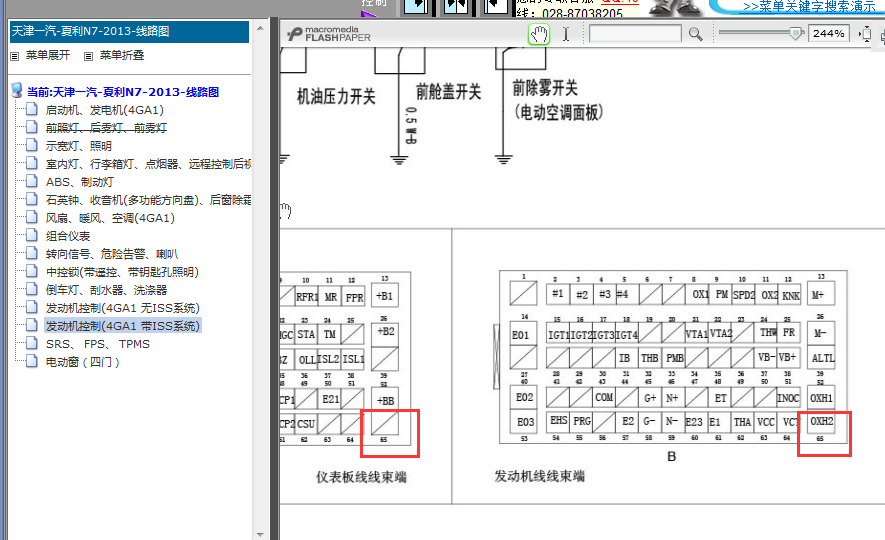
Task: Open 当前:天津一汽-夏利N7-2013-线路图 root node
Action: pos(122,92)
